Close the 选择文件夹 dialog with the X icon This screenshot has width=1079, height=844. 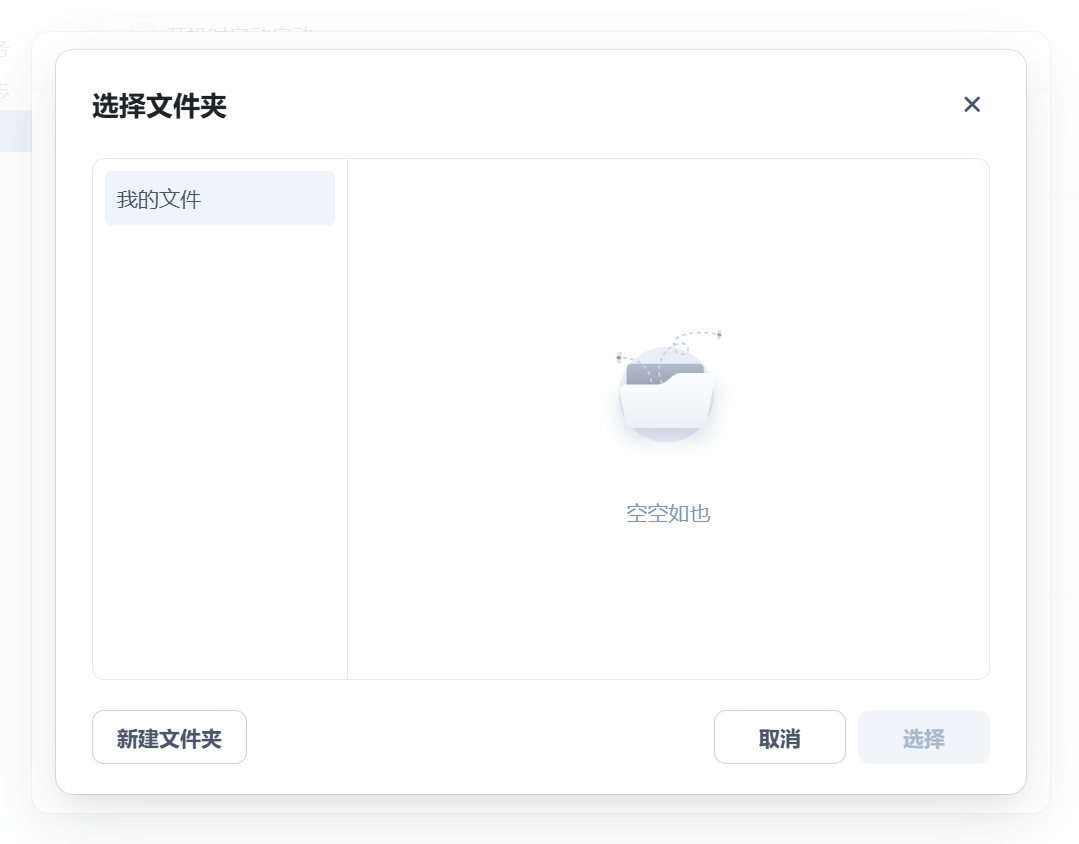[x=971, y=105]
